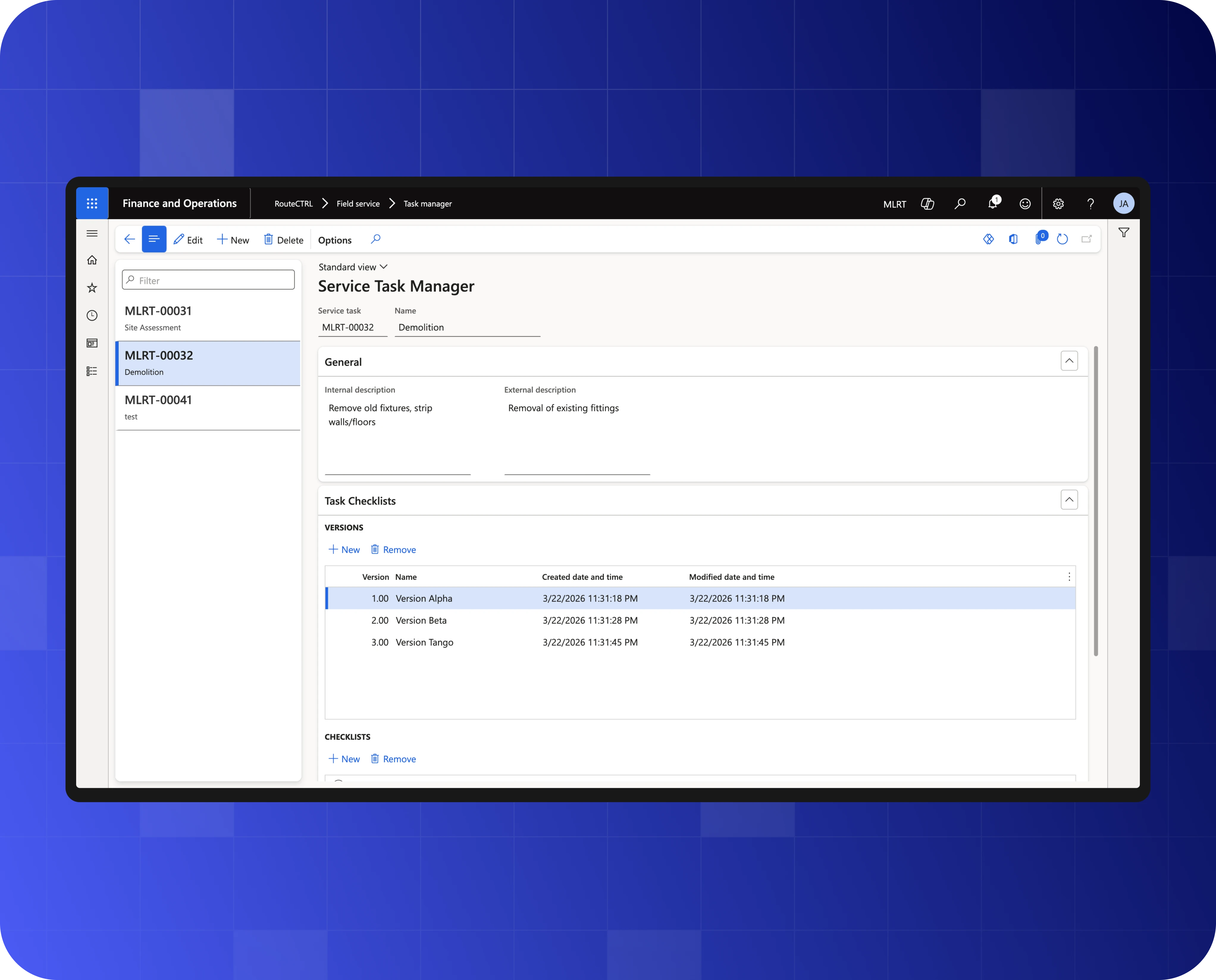Select MLRT-00032 Demolition record
Screen dimensions: 1216x980
tap(208, 363)
